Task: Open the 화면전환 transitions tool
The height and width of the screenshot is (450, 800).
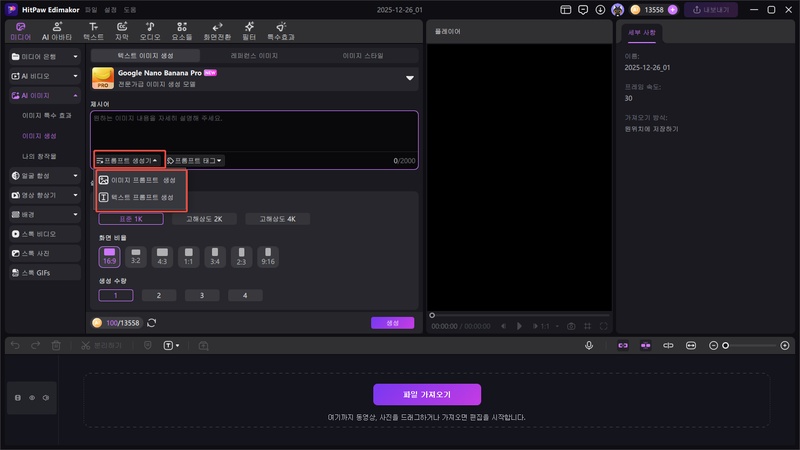Action: click(217, 31)
